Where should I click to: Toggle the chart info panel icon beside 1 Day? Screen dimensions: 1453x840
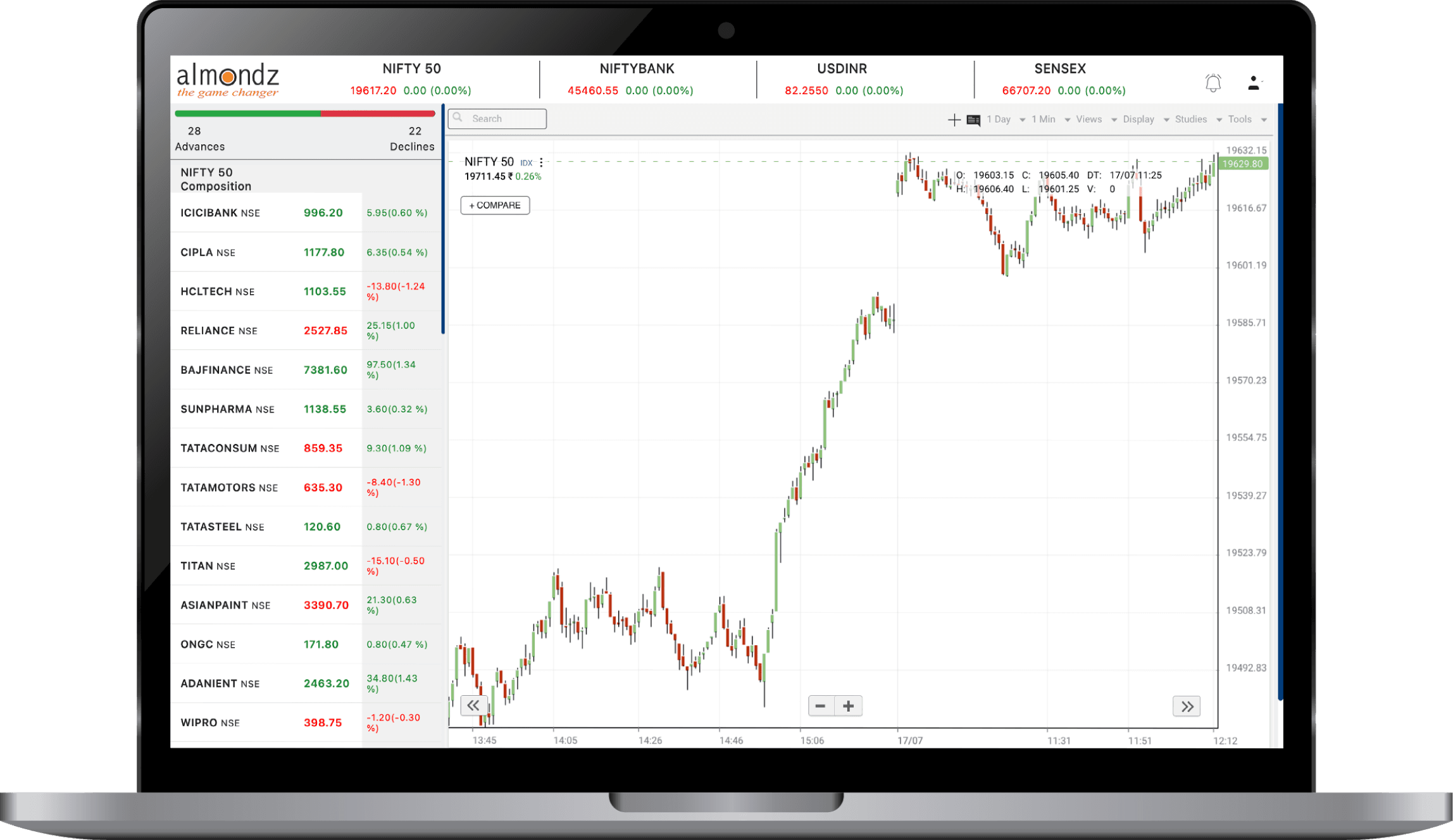pos(973,120)
